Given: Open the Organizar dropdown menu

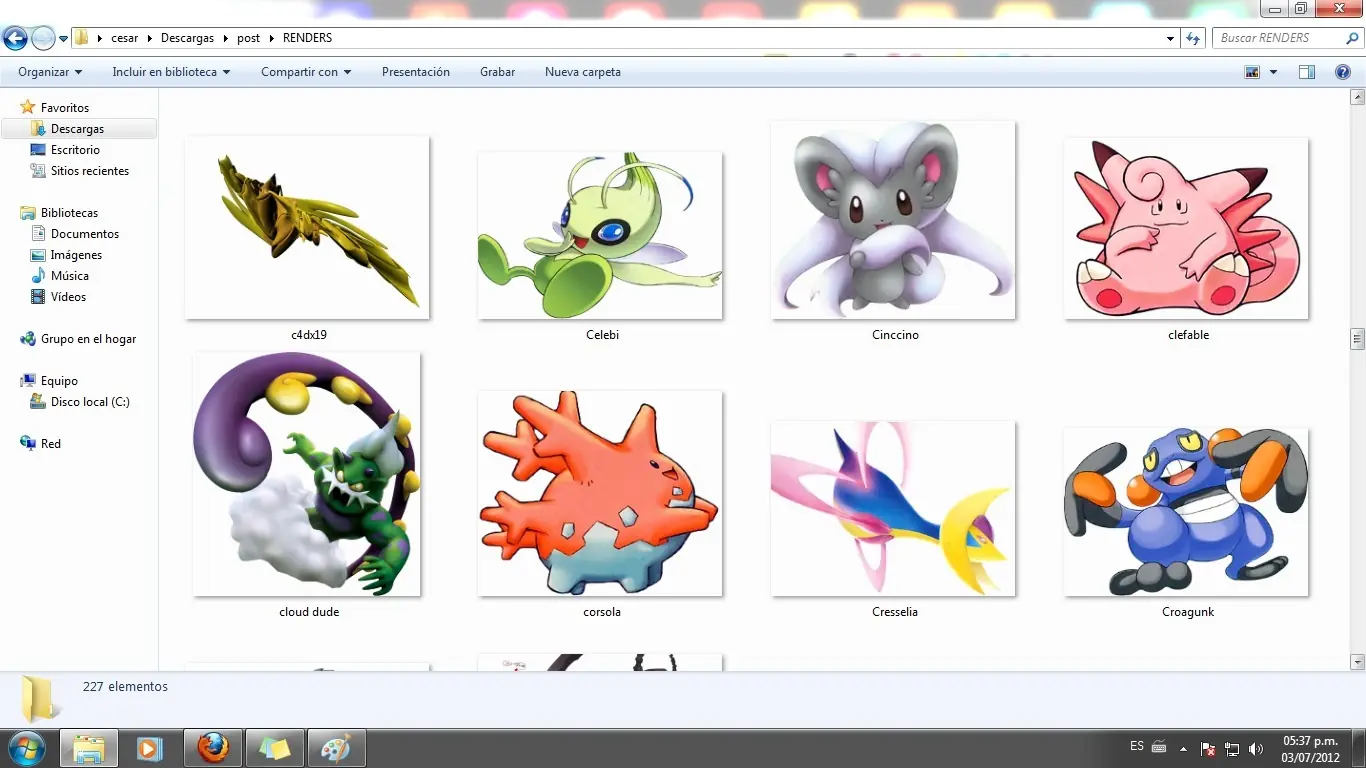Looking at the screenshot, I should pos(50,72).
